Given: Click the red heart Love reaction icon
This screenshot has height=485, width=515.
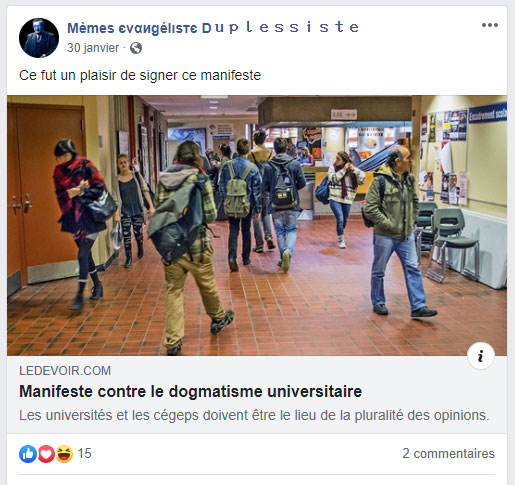Looking at the screenshot, I should (x=46, y=454).
